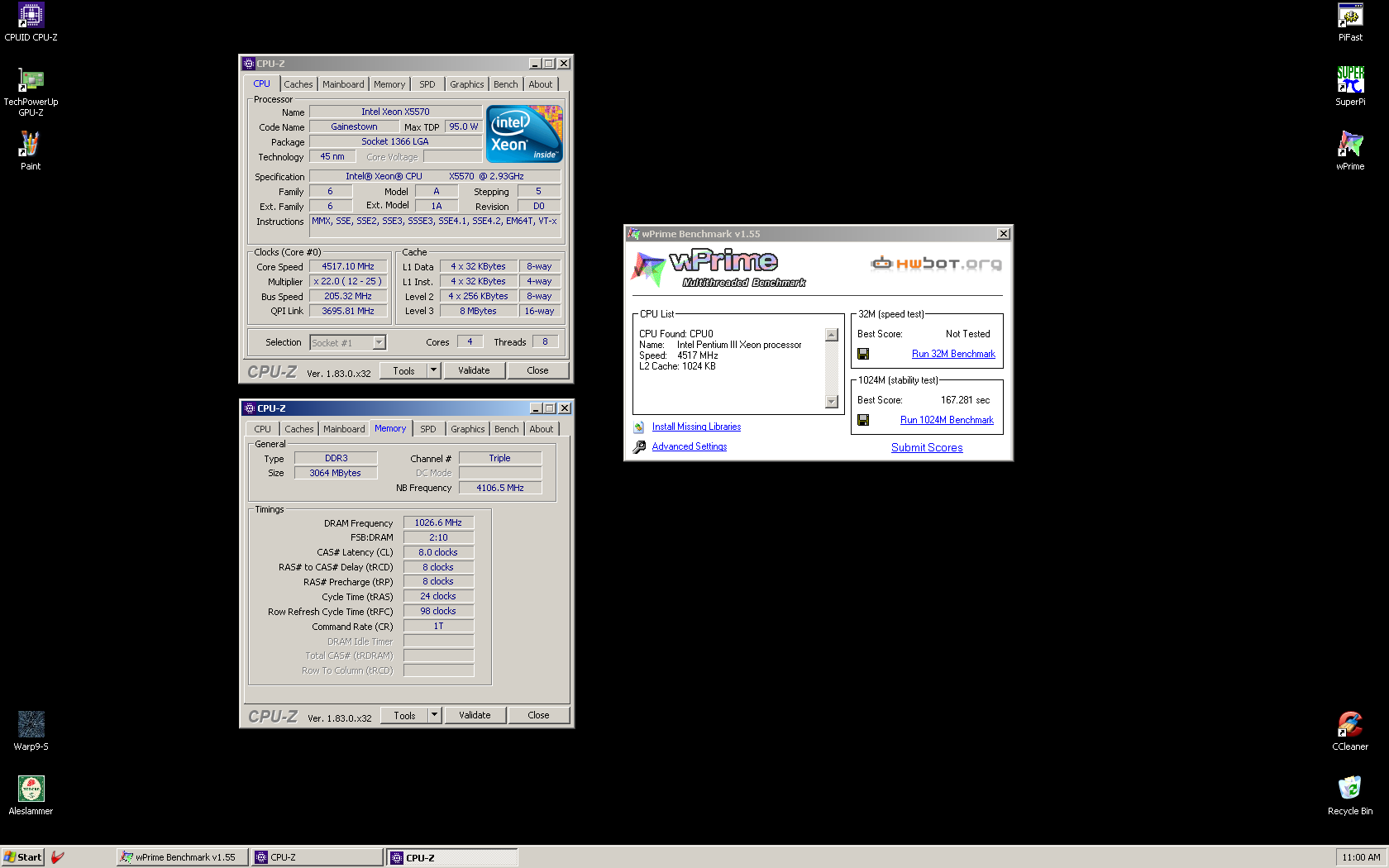Click the Multiplier value x 22.0
The image size is (1389, 868).
[x=348, y=281]
